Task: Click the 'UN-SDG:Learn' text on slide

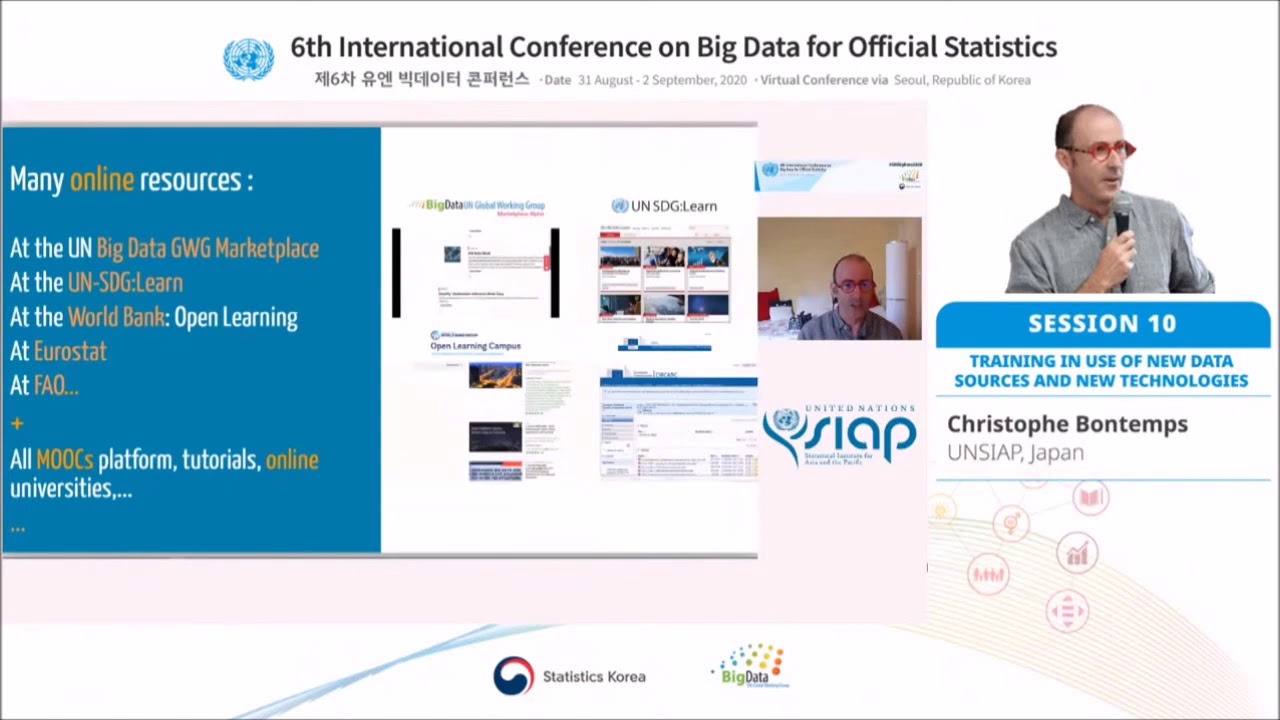Action: click(x=125, y=283)
